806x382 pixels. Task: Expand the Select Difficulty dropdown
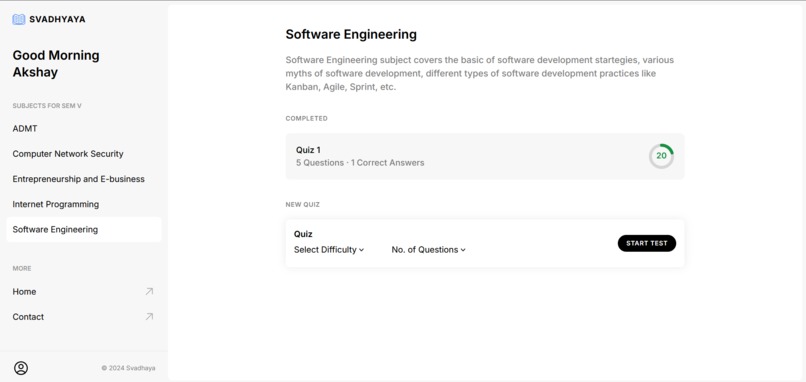[329, 250]
